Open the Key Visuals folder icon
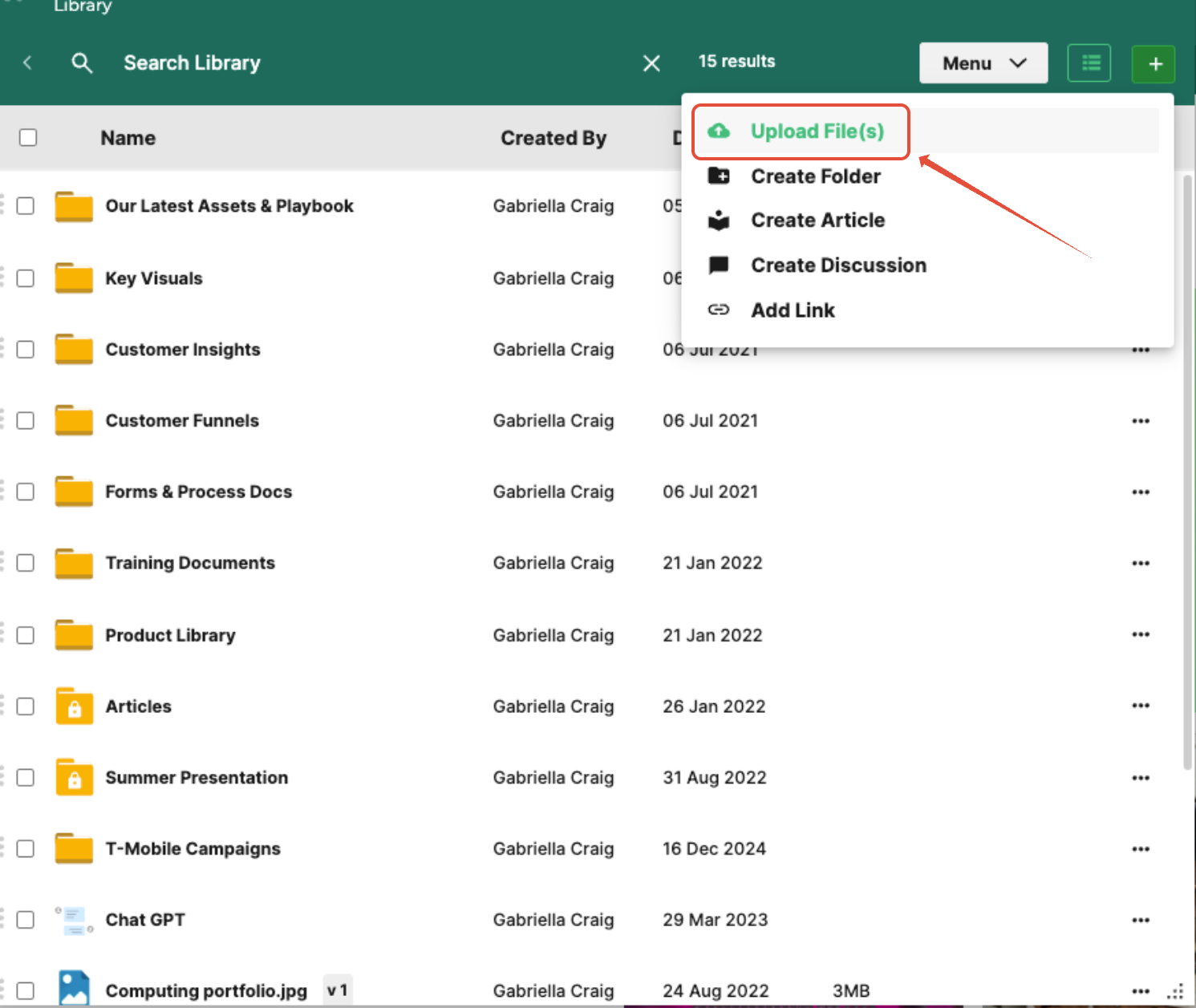The height and width of the screenshot is (1008, 1196). (74, 277)
